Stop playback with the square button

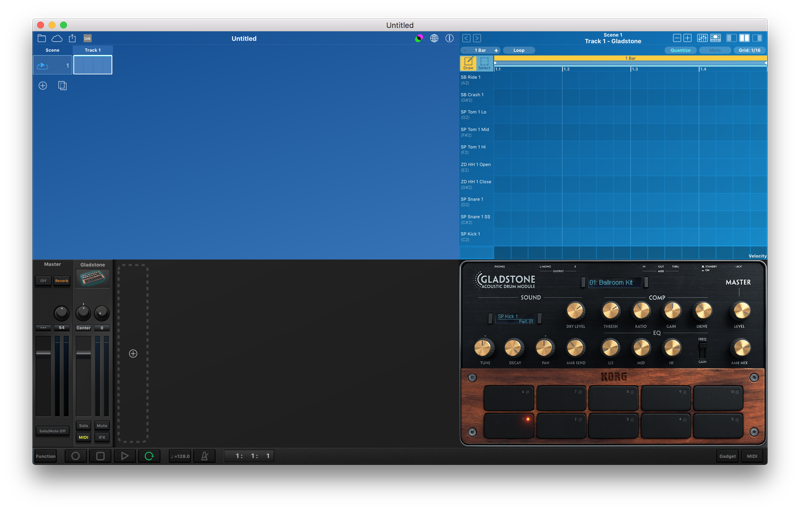click(x=101, y=456)
